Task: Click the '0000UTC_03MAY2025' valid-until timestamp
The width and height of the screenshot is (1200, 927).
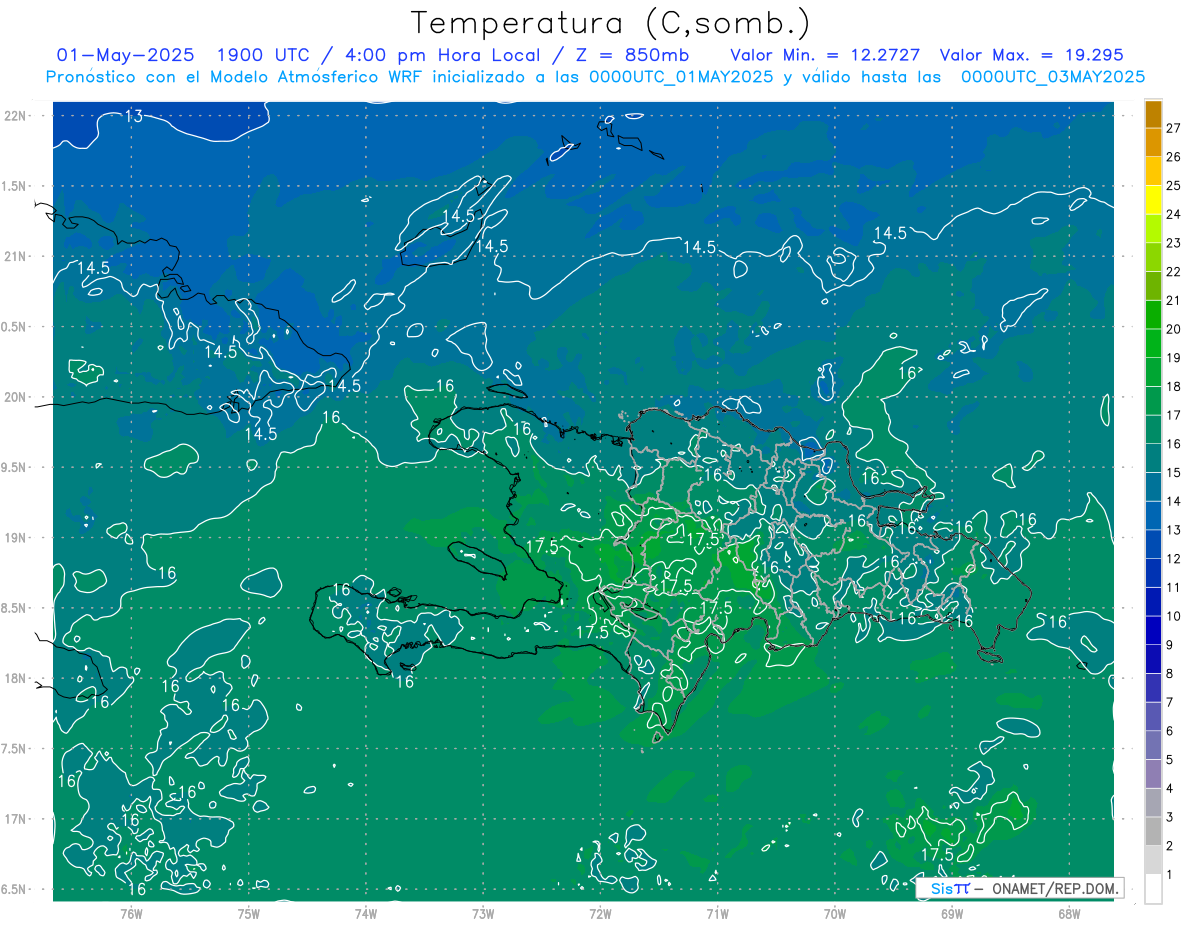Action: 1053,77
